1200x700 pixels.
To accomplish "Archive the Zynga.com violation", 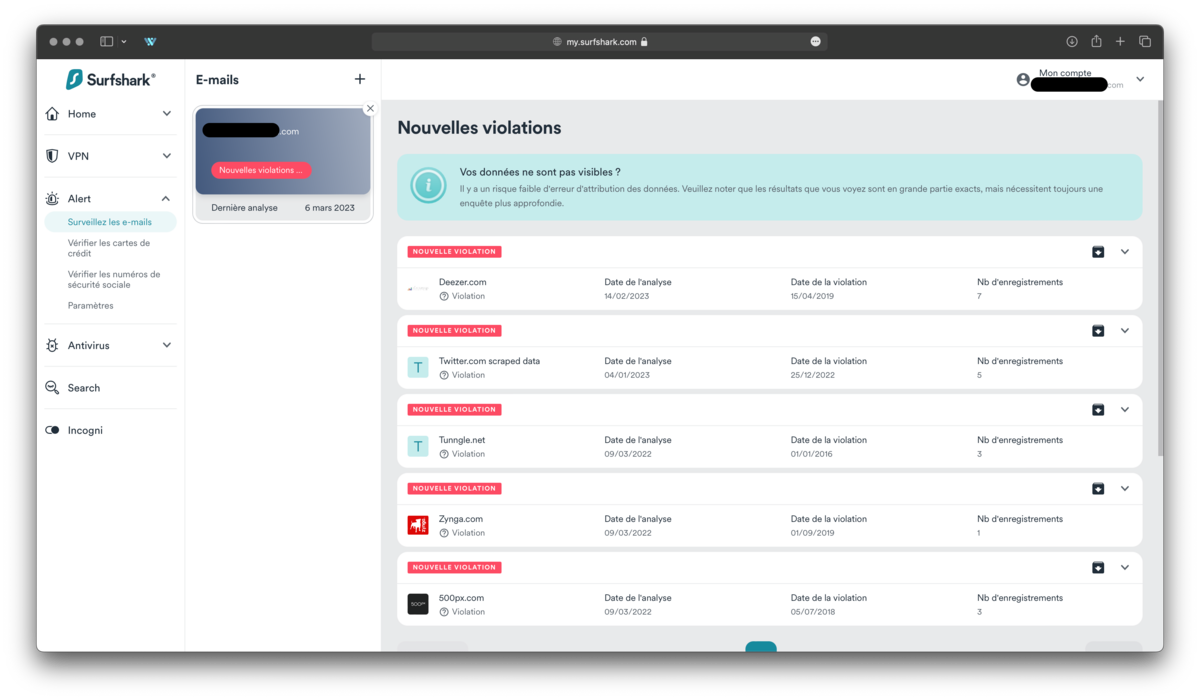I will [x=1098, y=489].
